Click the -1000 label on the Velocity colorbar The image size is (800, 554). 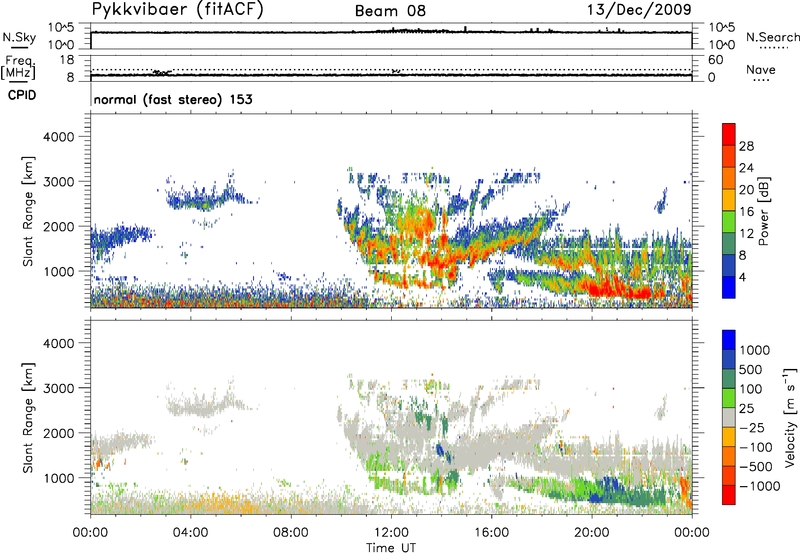click(x=759, y=486)
